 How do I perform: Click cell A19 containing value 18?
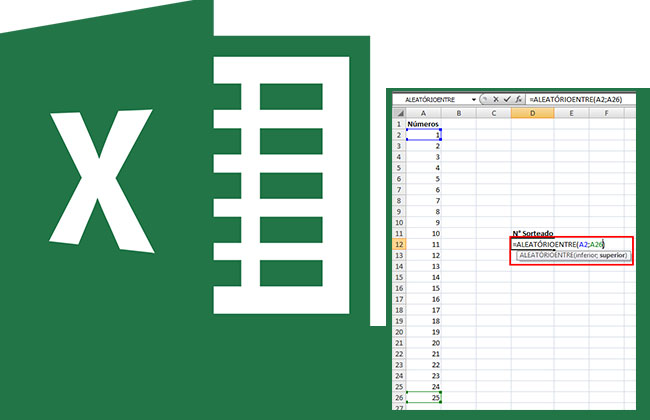tap(423, 321)
